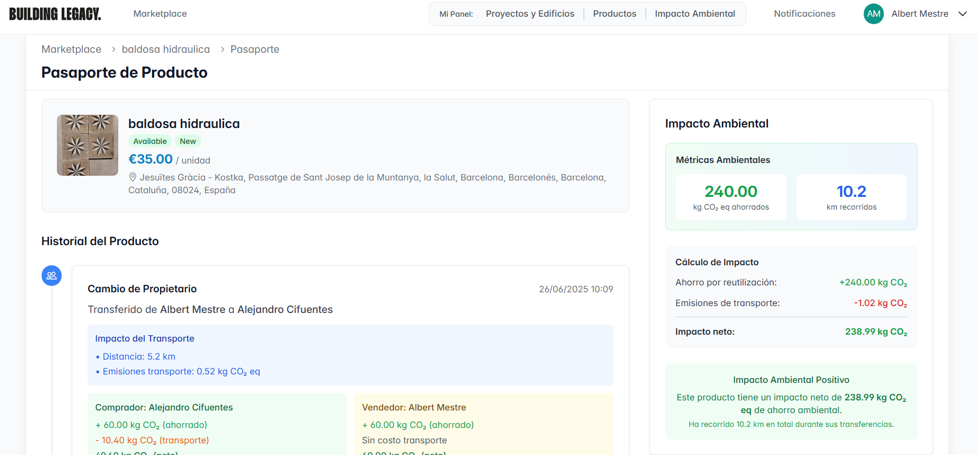Open the Proyectos y Edificios tab

(x=529, y=14)
